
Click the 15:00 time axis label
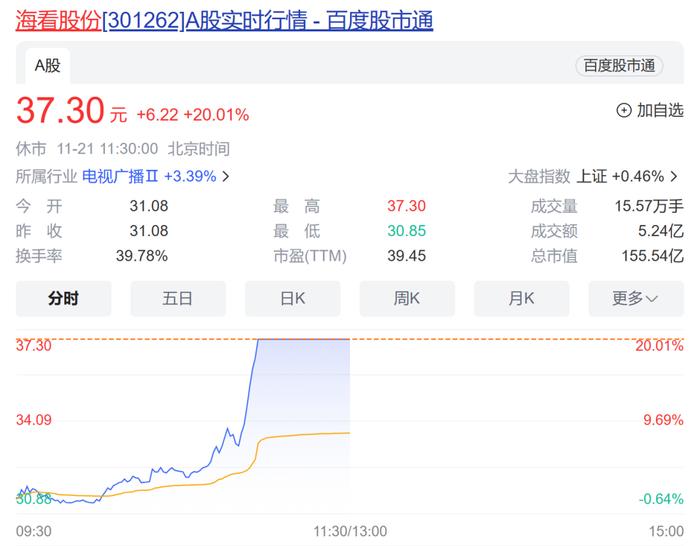point(666,531)
